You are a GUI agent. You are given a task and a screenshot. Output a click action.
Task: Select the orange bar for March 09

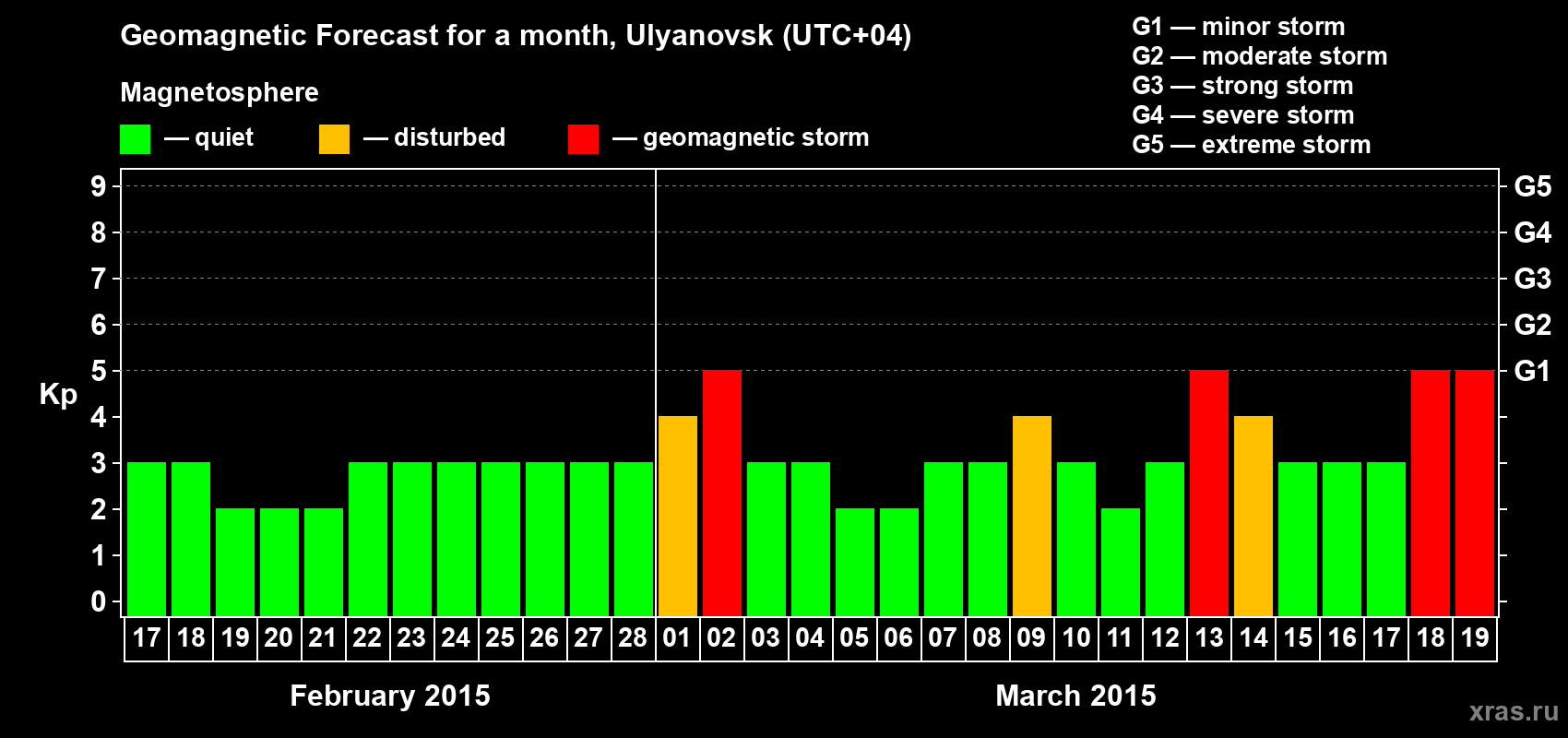[1032, 516]
